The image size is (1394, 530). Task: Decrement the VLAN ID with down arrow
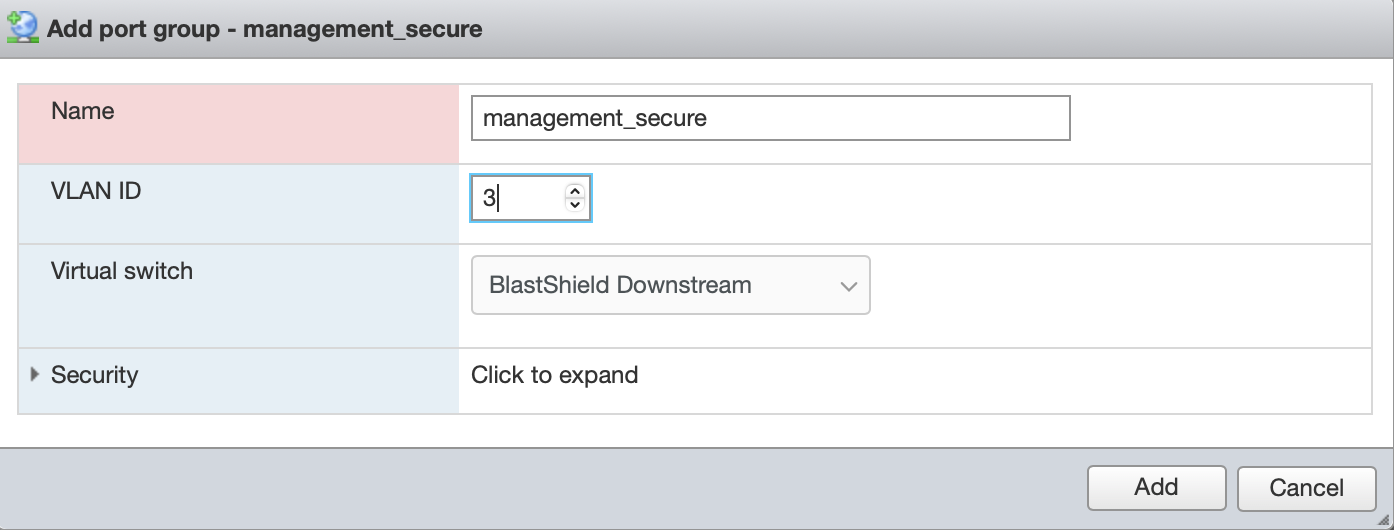574,205
